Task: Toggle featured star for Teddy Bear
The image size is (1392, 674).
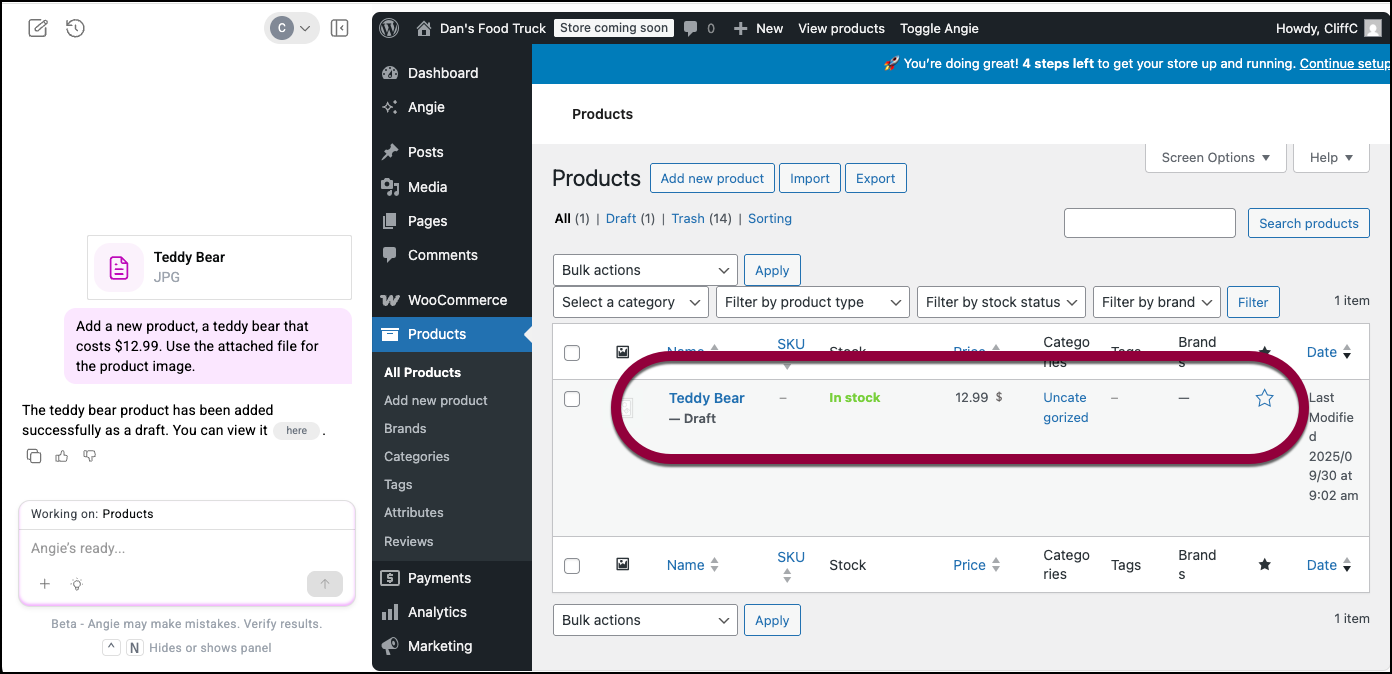Action: click(1264, 398)
